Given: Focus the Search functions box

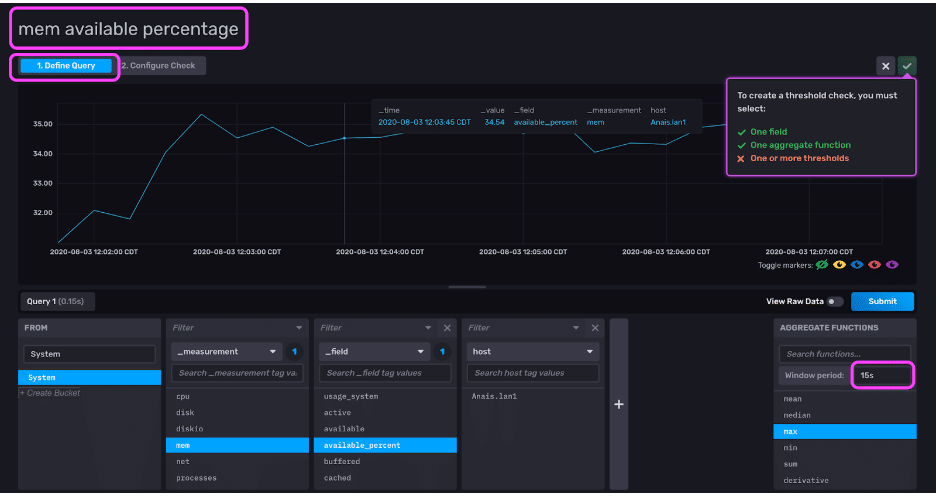Looking at the screenshot, I should [x=845, y=354].
